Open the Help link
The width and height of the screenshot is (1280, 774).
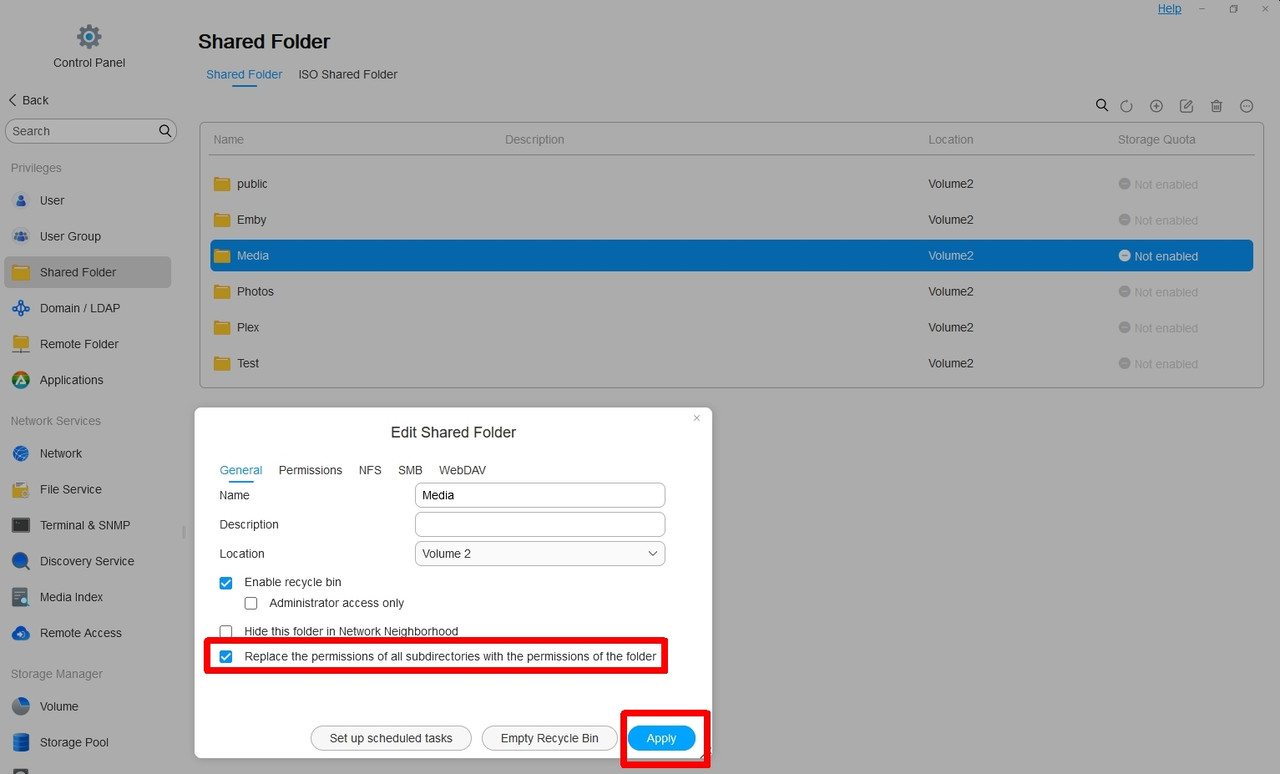click(x=1169, y=8)
